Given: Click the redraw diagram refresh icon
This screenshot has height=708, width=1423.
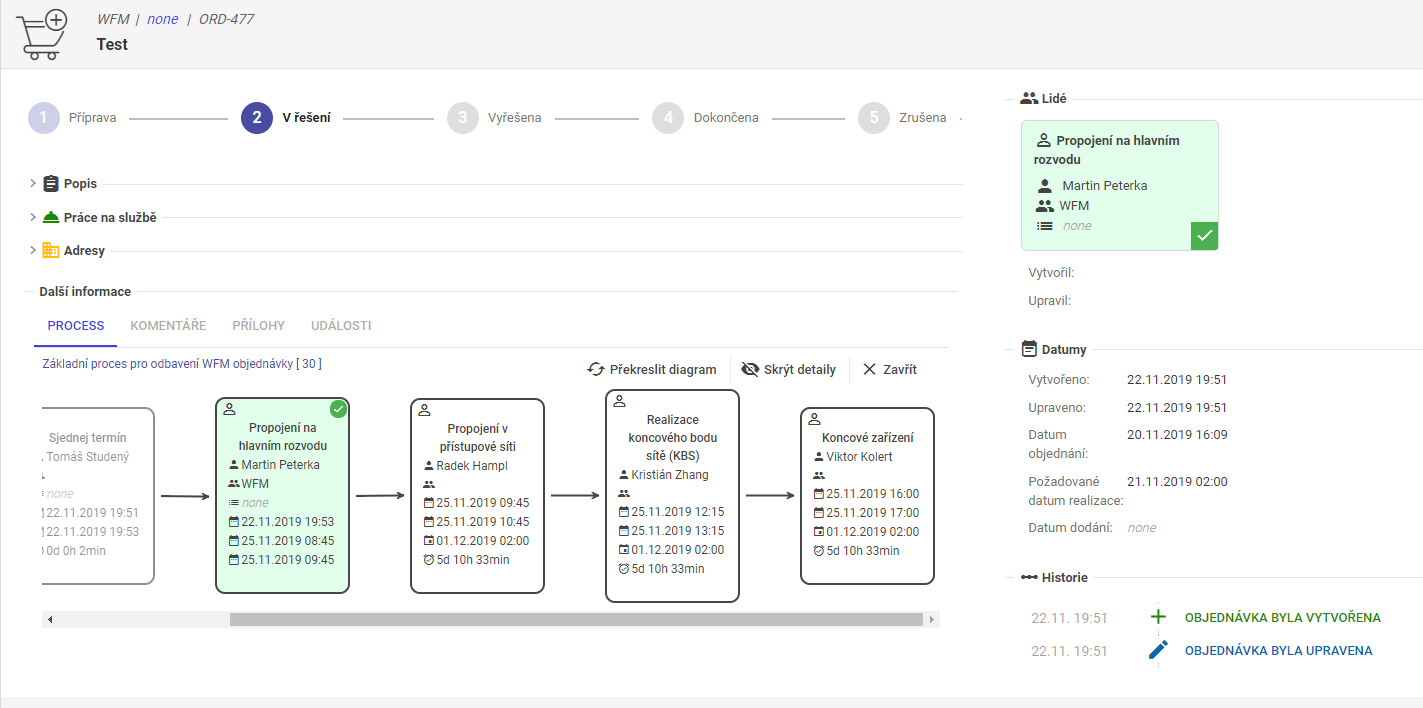Looking at the screenshot, I should pos(596,369).
